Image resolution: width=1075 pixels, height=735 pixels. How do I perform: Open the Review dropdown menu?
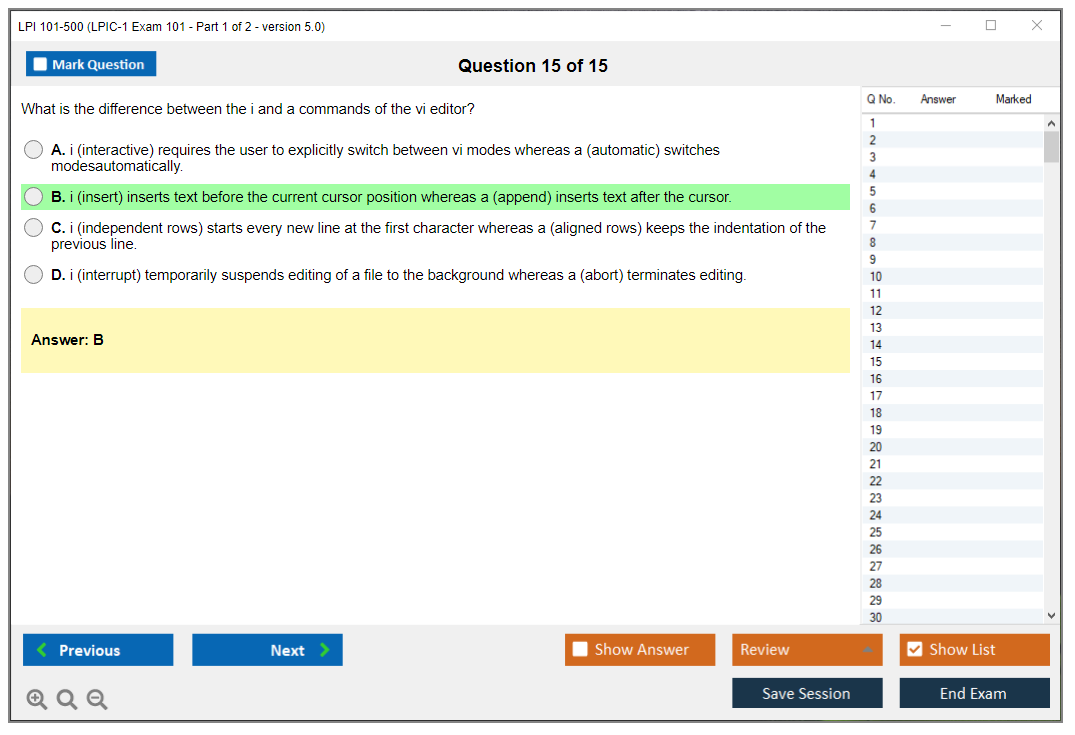point(866,650)
